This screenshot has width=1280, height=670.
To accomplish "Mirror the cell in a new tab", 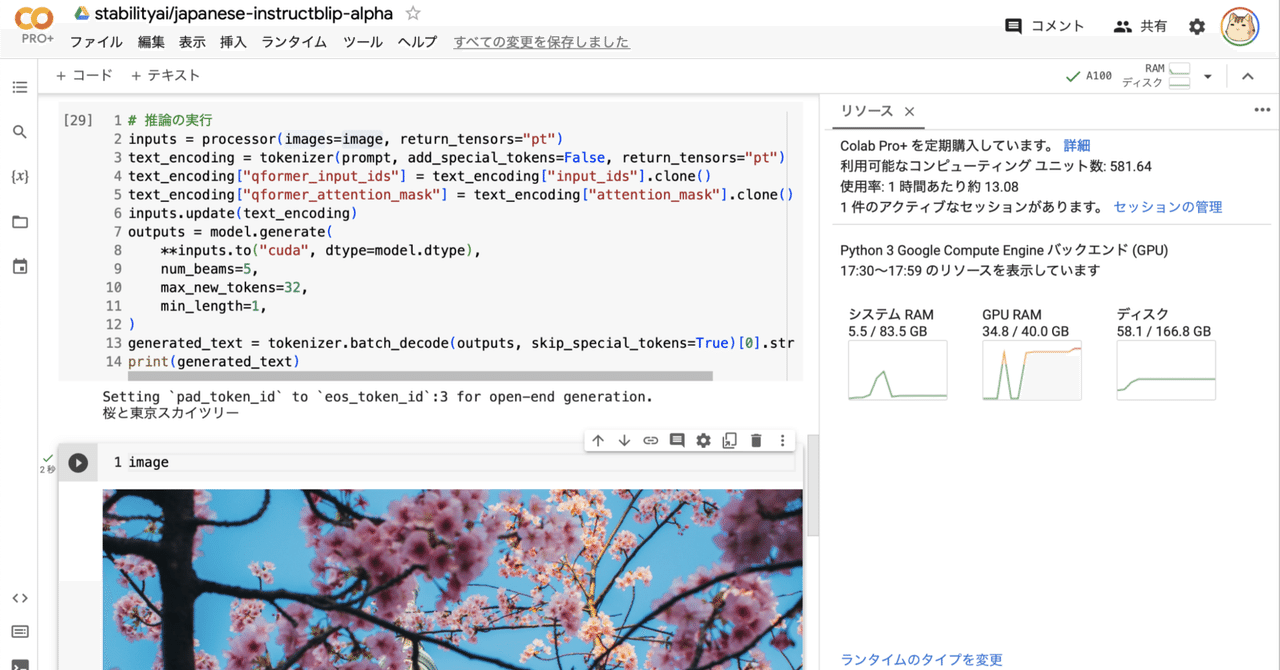I will pos(729,440).
